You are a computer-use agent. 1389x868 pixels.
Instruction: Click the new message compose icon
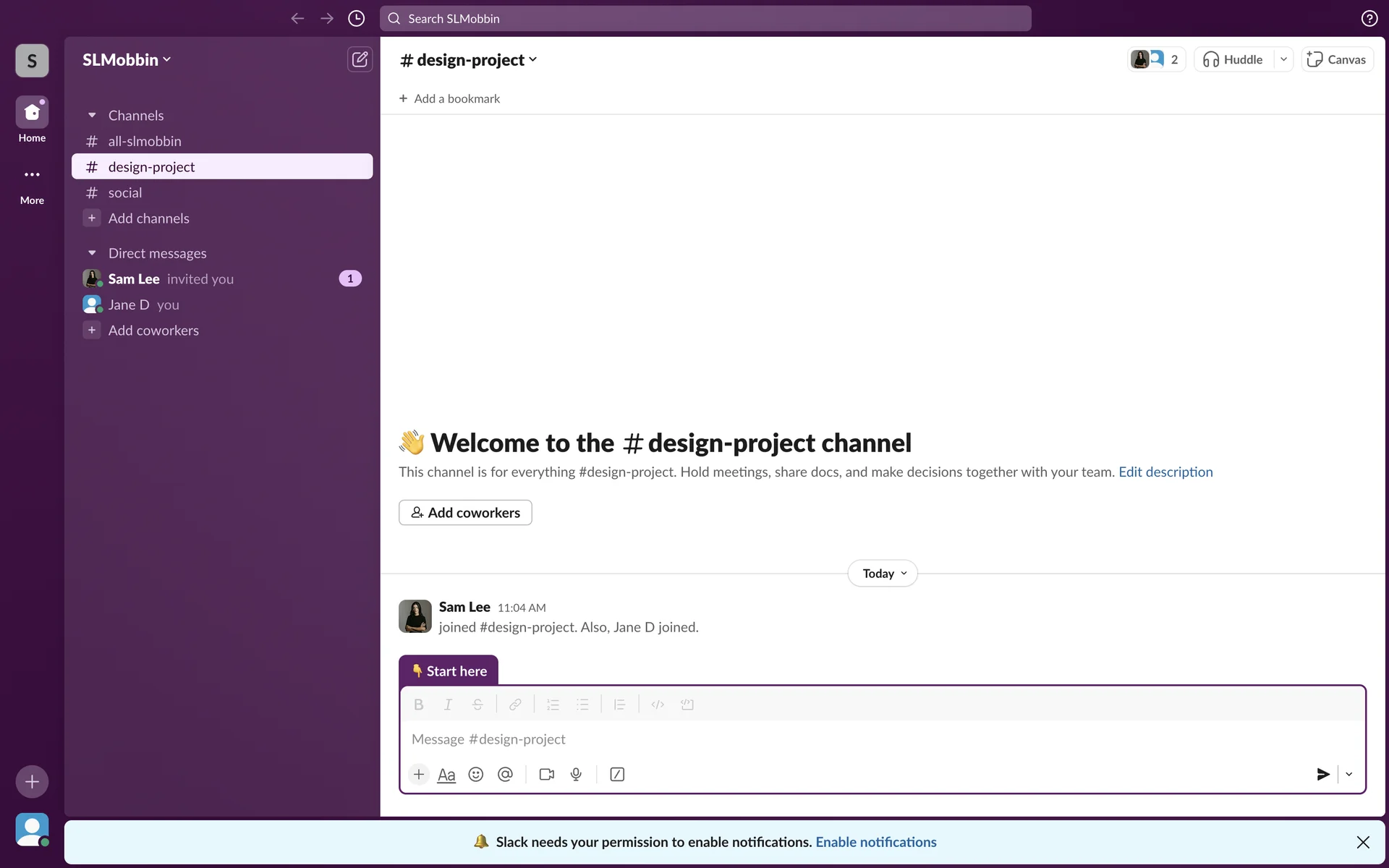pos(360,59)
